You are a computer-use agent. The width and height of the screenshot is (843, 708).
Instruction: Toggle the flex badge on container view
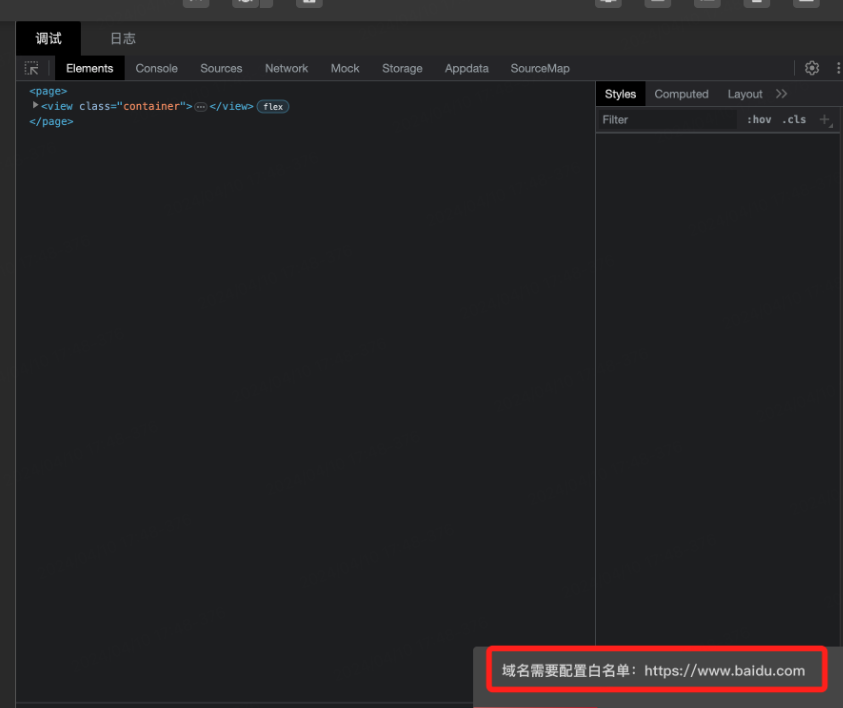coord(273,106)
